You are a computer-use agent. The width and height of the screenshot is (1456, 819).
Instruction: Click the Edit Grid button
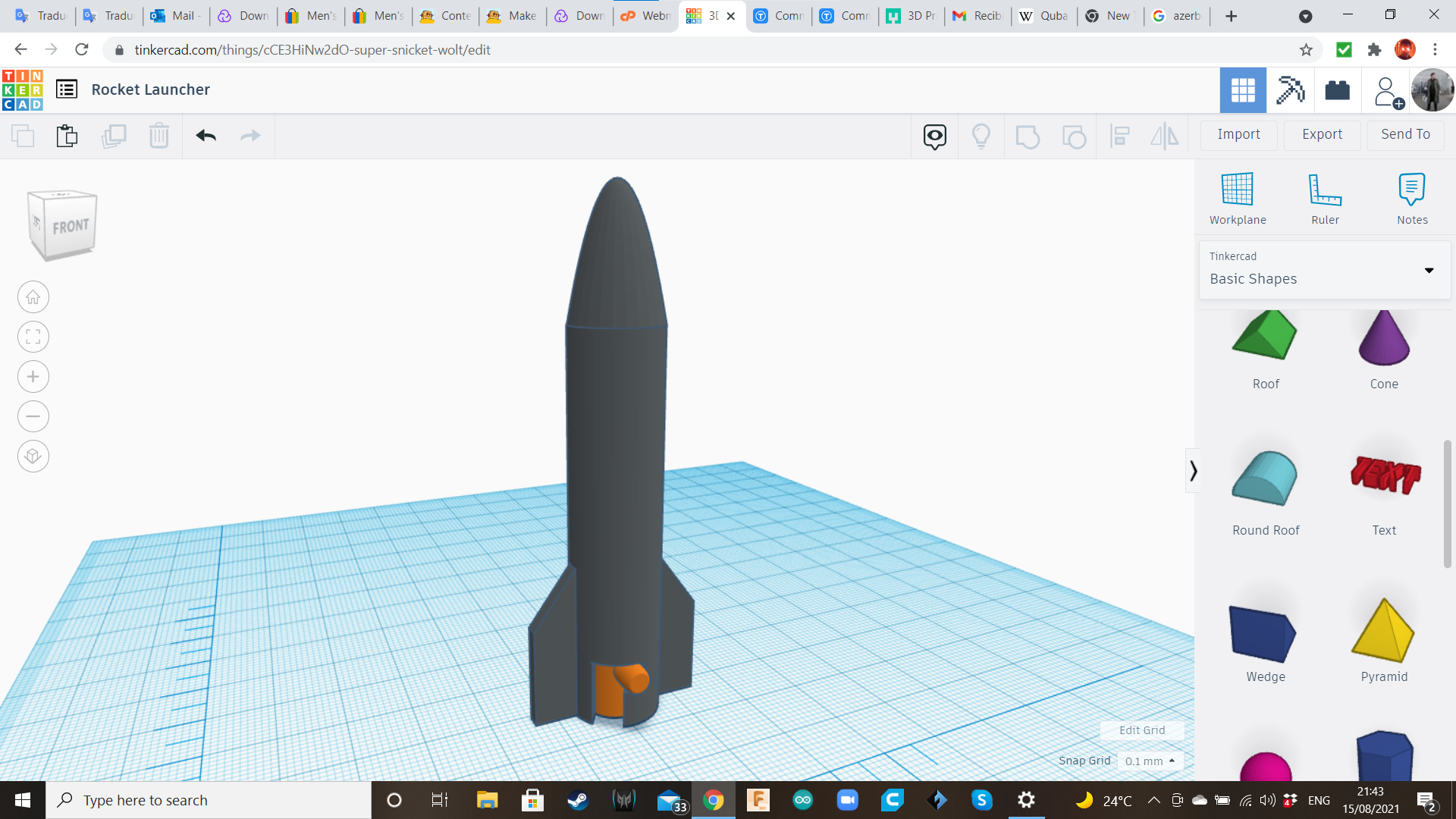(1142, 730)
